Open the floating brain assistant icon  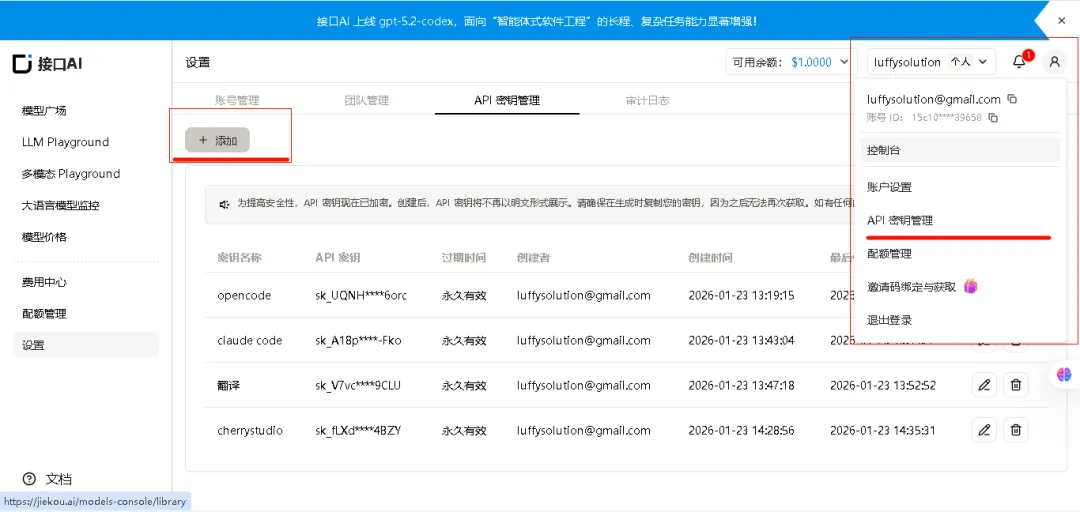tap(1065, 374)
